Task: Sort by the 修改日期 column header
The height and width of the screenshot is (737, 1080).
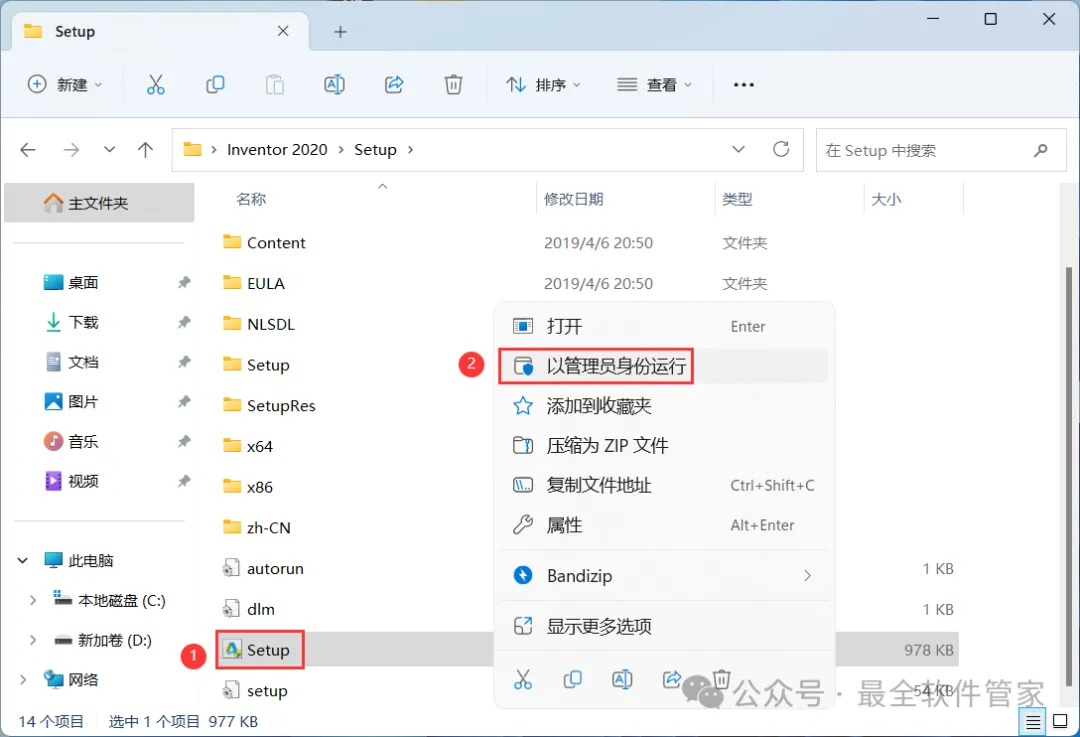Action: pos(574,199)
